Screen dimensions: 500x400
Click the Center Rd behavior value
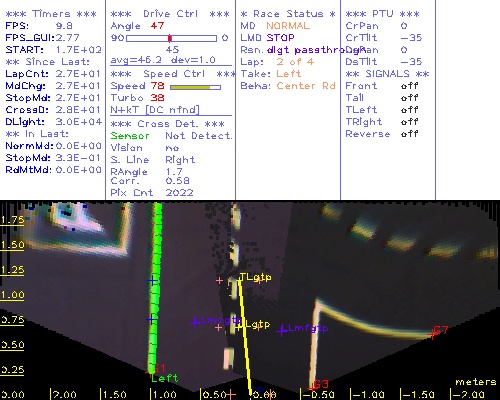point(306,86)
